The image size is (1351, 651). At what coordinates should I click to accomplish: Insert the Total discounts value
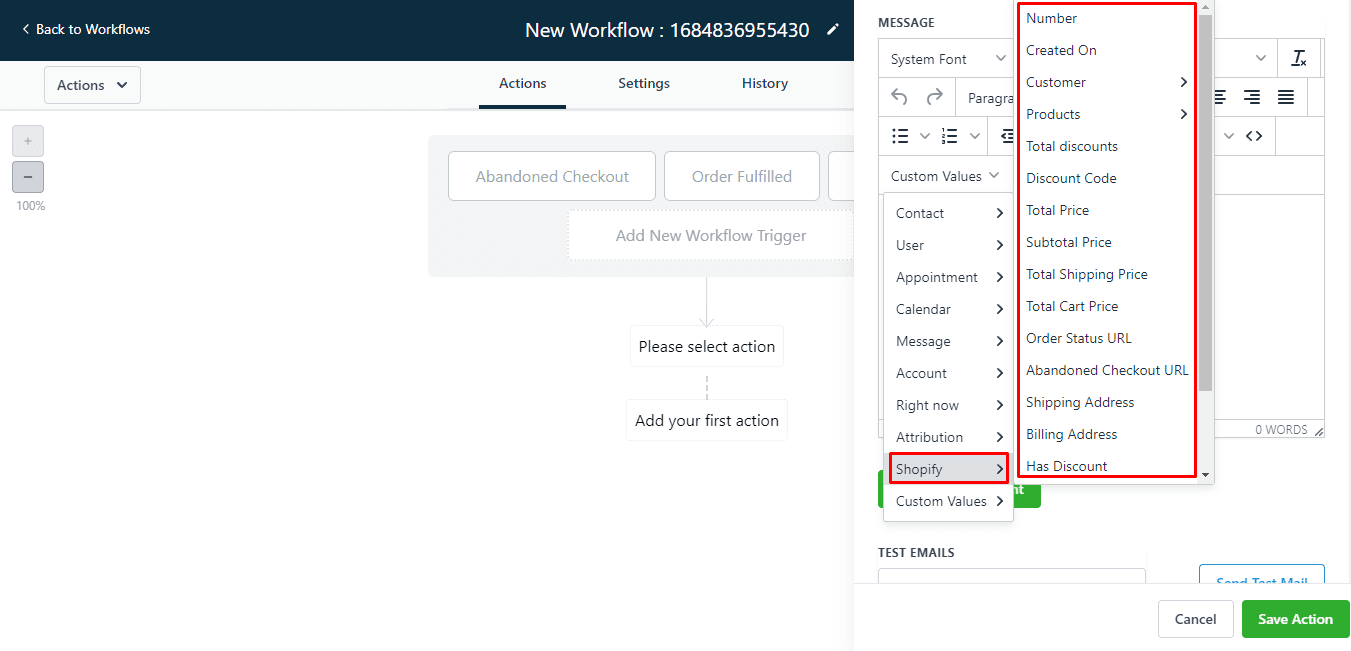point(1105,146)
